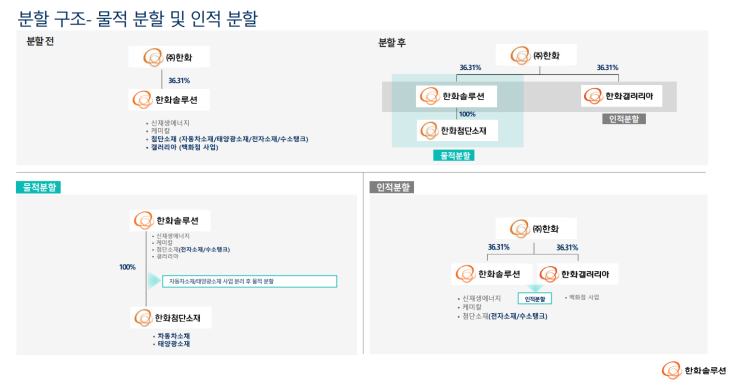Click 신재생에너지 bullet in the lower 물적분할 section

pos(171,236)
